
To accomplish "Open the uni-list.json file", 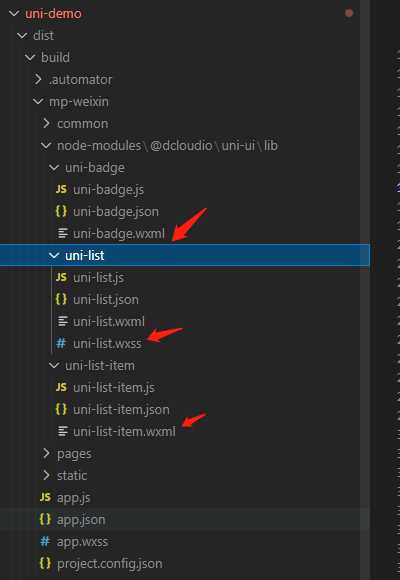I will click(x=106, y=300).
